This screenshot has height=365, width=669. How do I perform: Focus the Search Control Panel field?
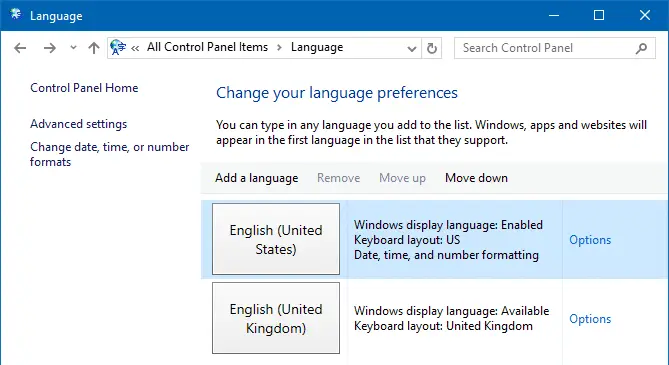tap(555, 48)
